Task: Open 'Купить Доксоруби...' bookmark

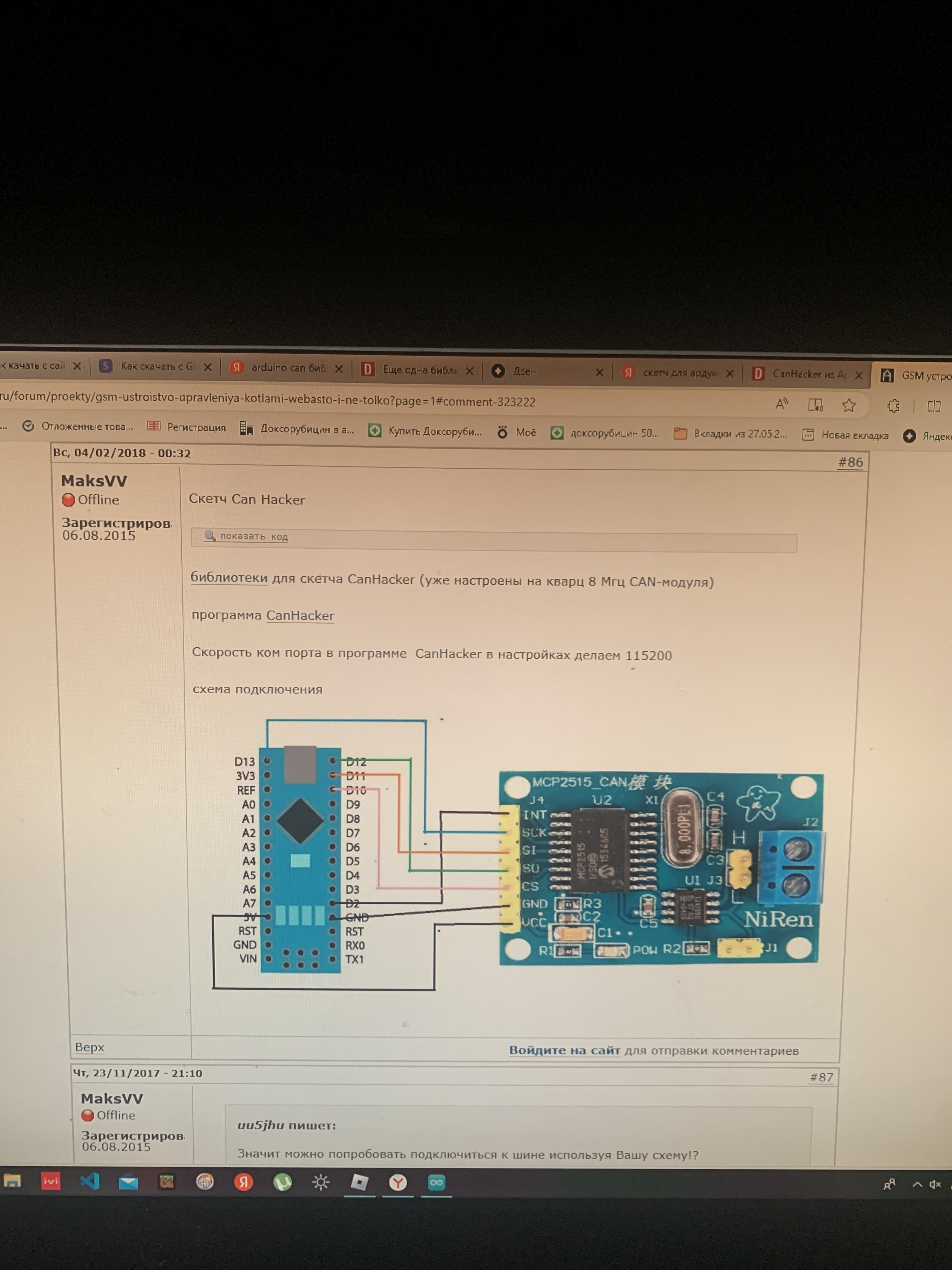Action: pyautogui.click(x=425, y=431)
